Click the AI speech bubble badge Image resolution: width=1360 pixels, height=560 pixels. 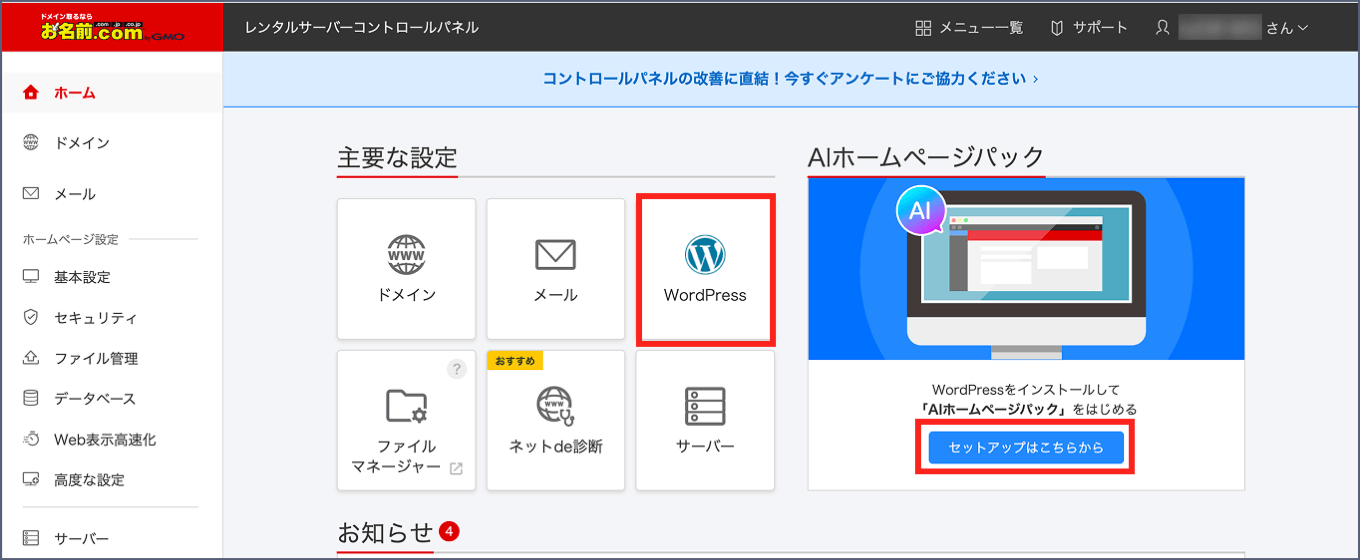click(922, 211)
